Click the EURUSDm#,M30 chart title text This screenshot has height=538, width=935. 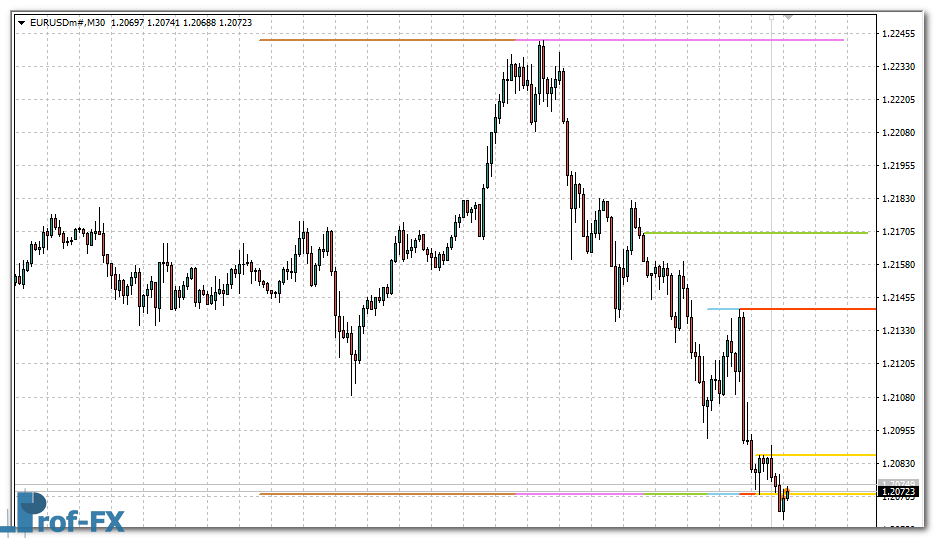click(68, 22)
